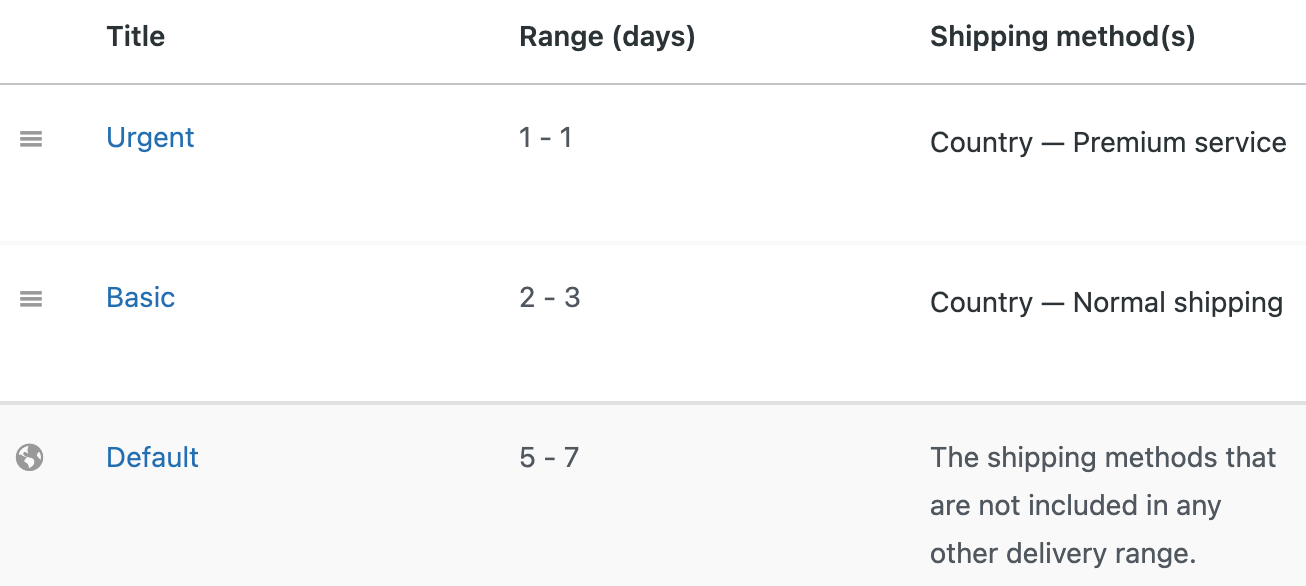Image resolution: width=1306 pixels, height=586 pixels.
Task: Click the Range (days) column header
Action: point(605,36)
